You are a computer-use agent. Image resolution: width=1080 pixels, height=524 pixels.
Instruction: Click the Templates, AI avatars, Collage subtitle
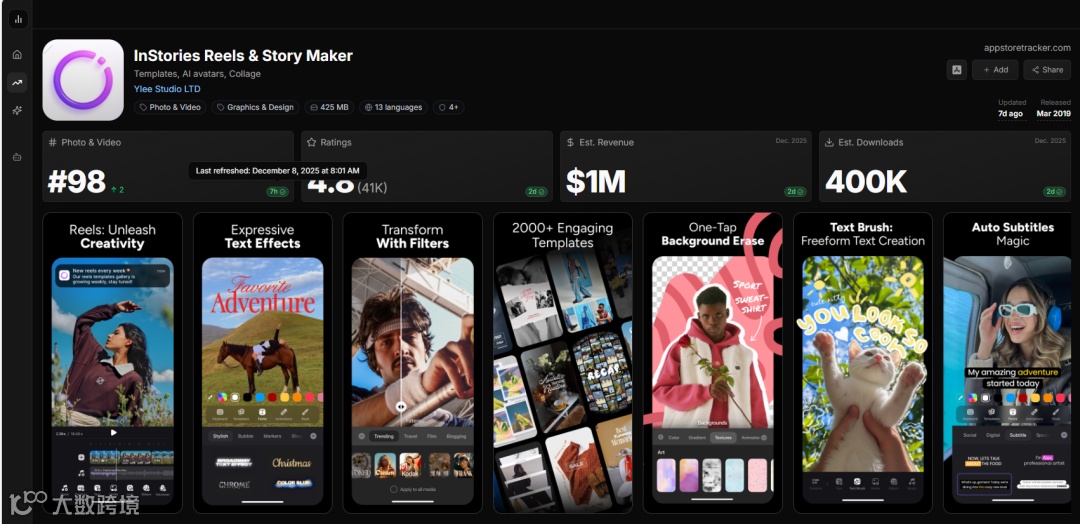(x=197, y=74)
